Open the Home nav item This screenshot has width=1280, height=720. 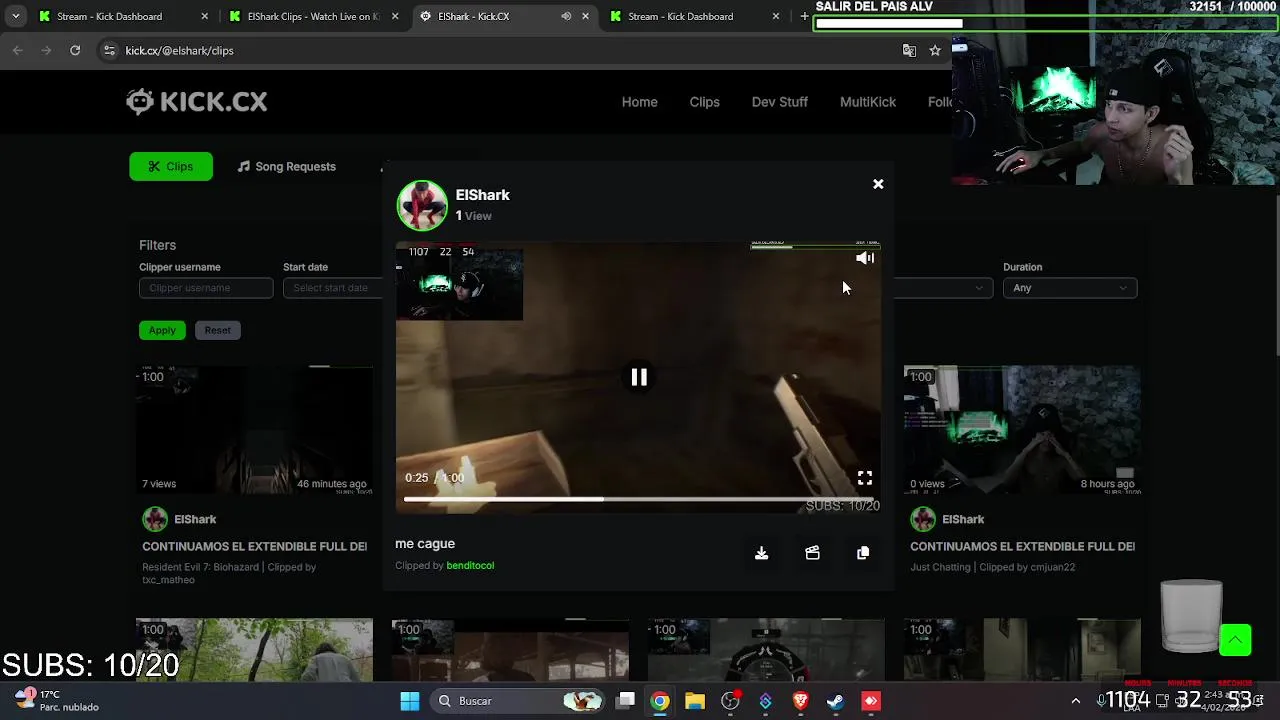pos(639,102)
